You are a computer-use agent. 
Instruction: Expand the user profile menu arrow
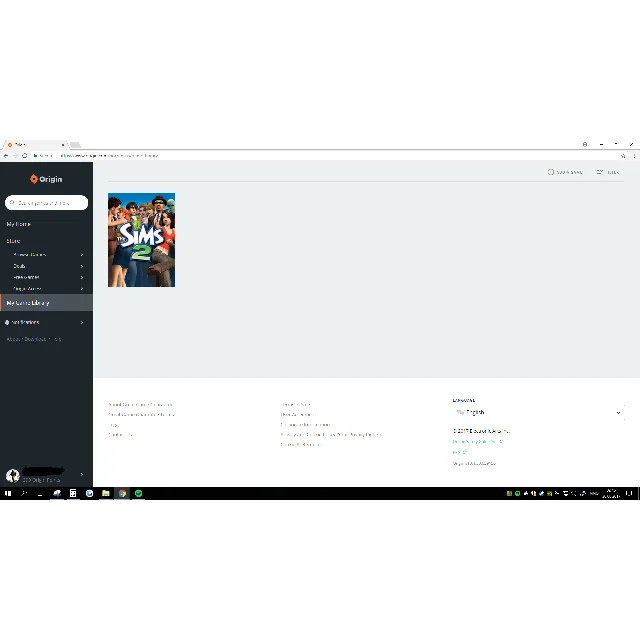[82, 474]
